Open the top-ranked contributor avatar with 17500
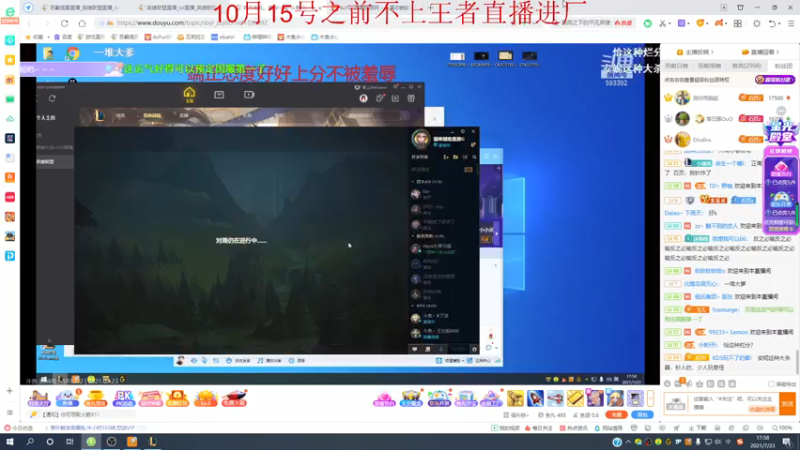800x450 pixels. (682, 97)
